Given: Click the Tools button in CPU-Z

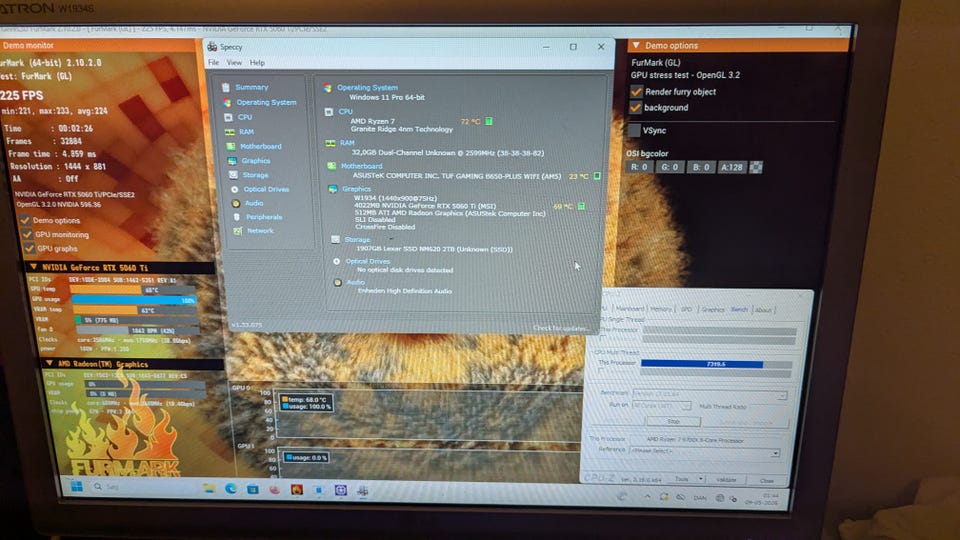Looking at the screenshot, I should click(681, 479).
